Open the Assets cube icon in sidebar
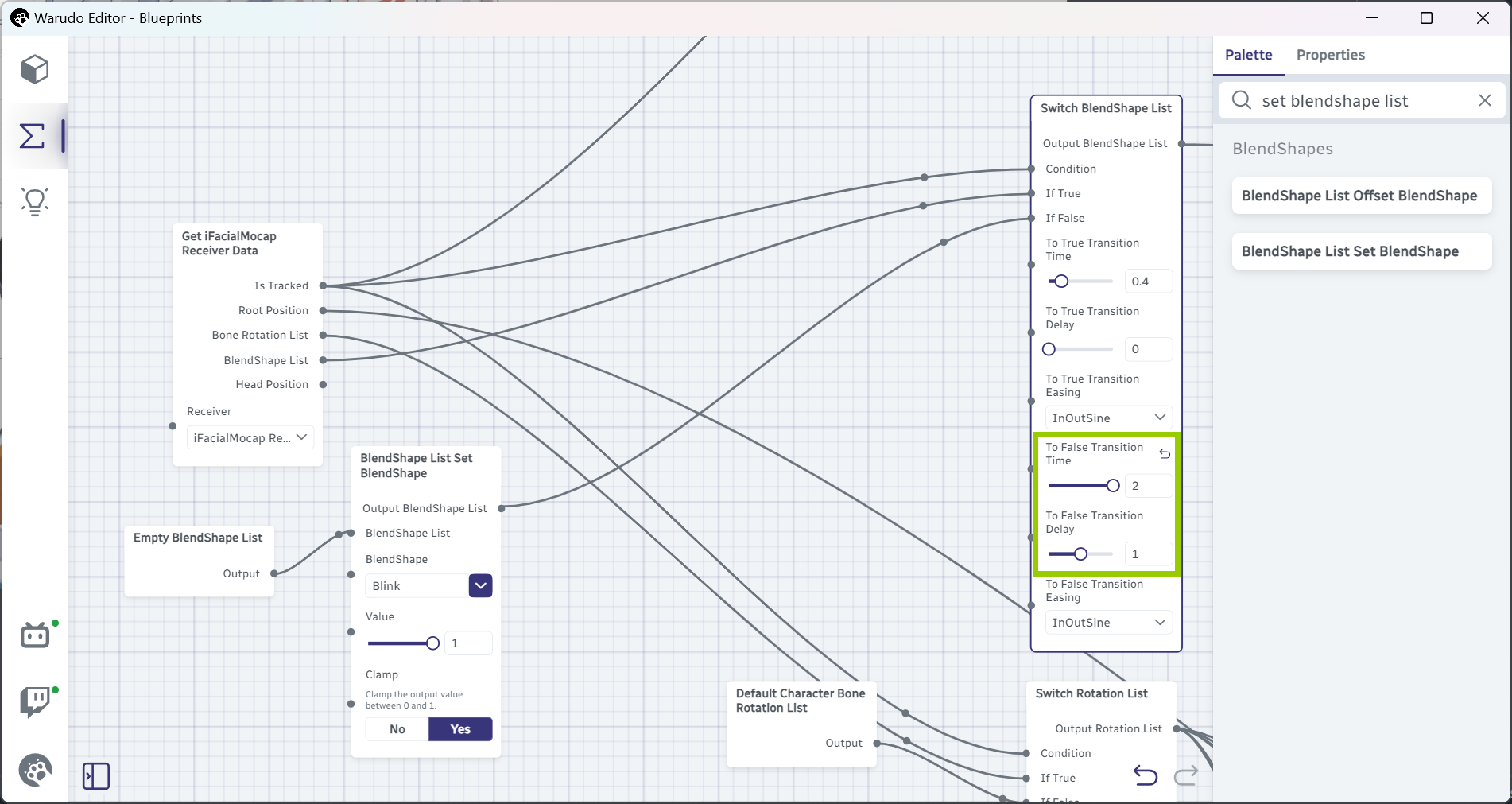This screenshot has height=804, width=1512. pyautogui.click(x=35, y=69)
